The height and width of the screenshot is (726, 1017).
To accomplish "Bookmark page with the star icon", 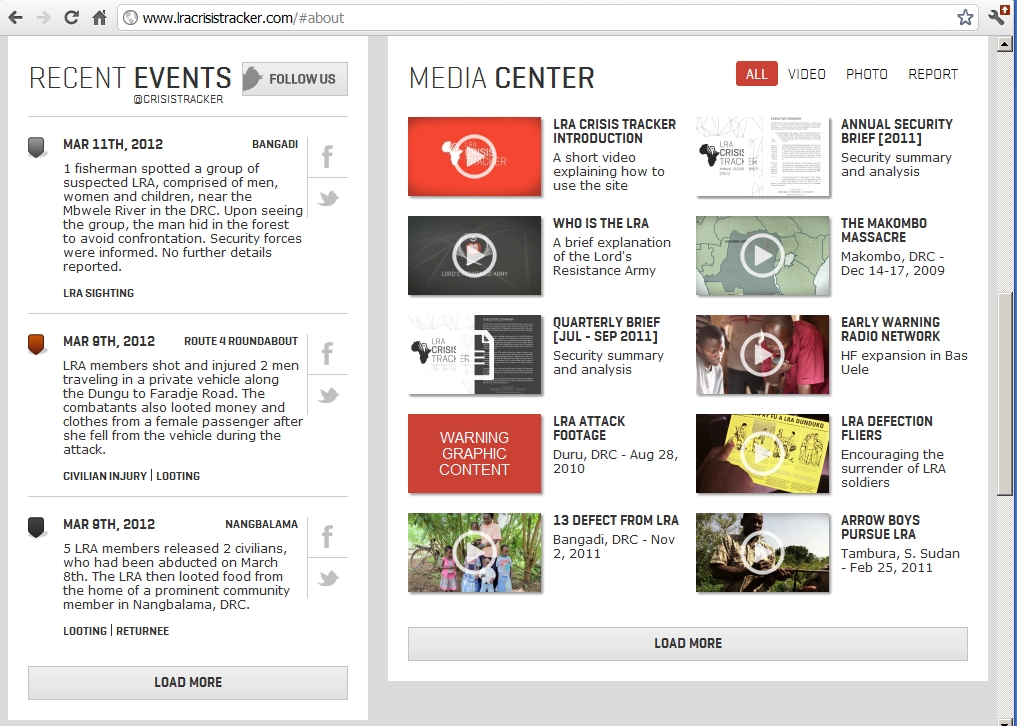I will pyautogui.click(x=965, y=18).
